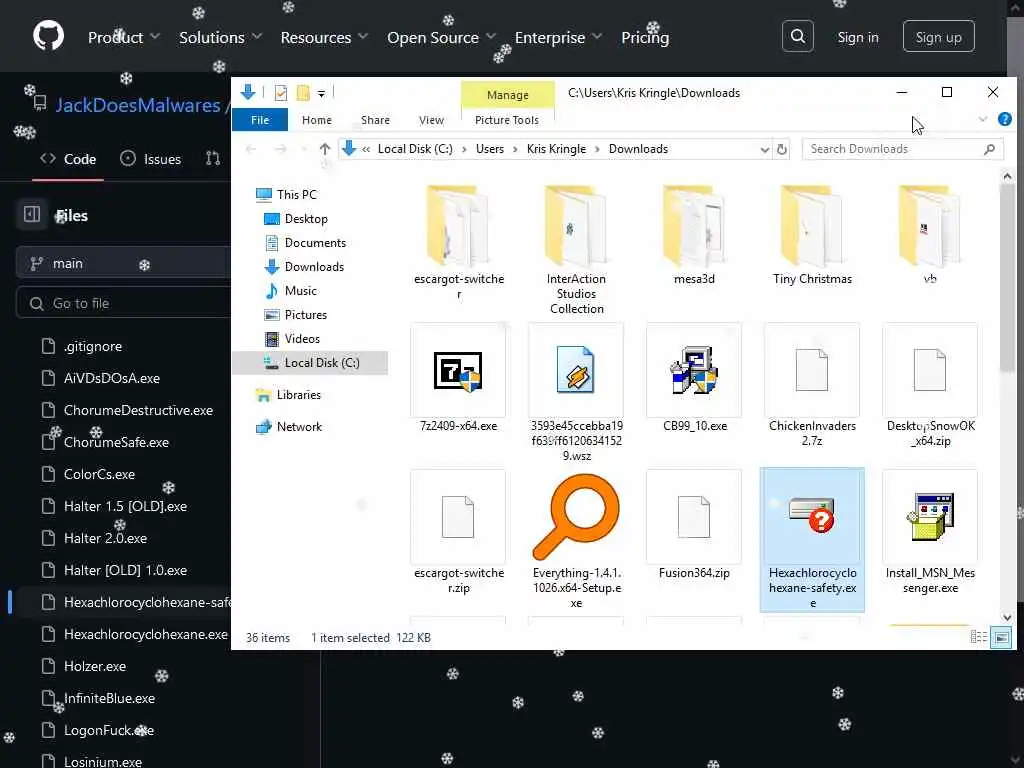Viewport: 1024px width, 768px height.
Task: Open the Share ribbon tab
Action: [x=375, y=120]
